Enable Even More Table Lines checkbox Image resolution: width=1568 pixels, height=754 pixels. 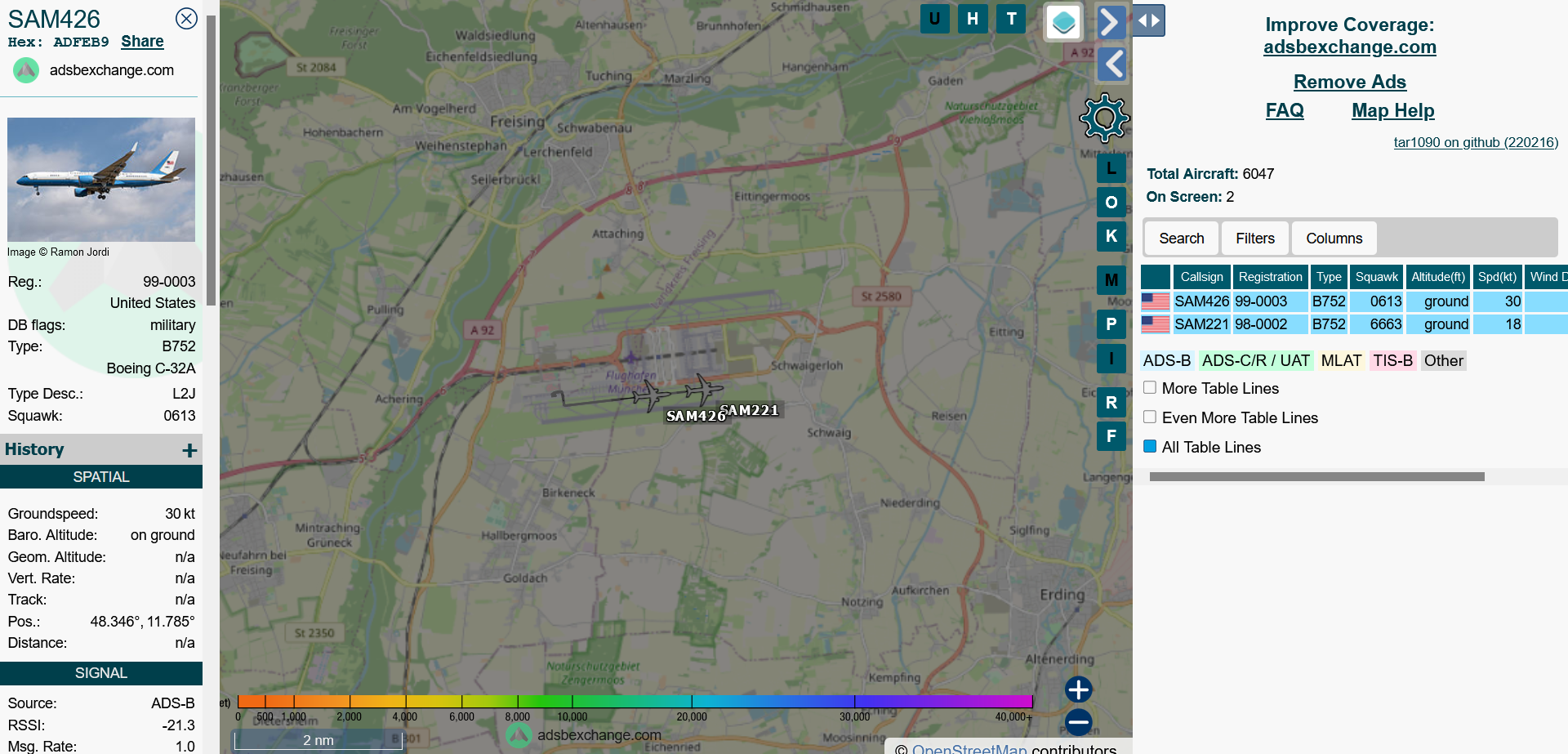point(1150,417)
